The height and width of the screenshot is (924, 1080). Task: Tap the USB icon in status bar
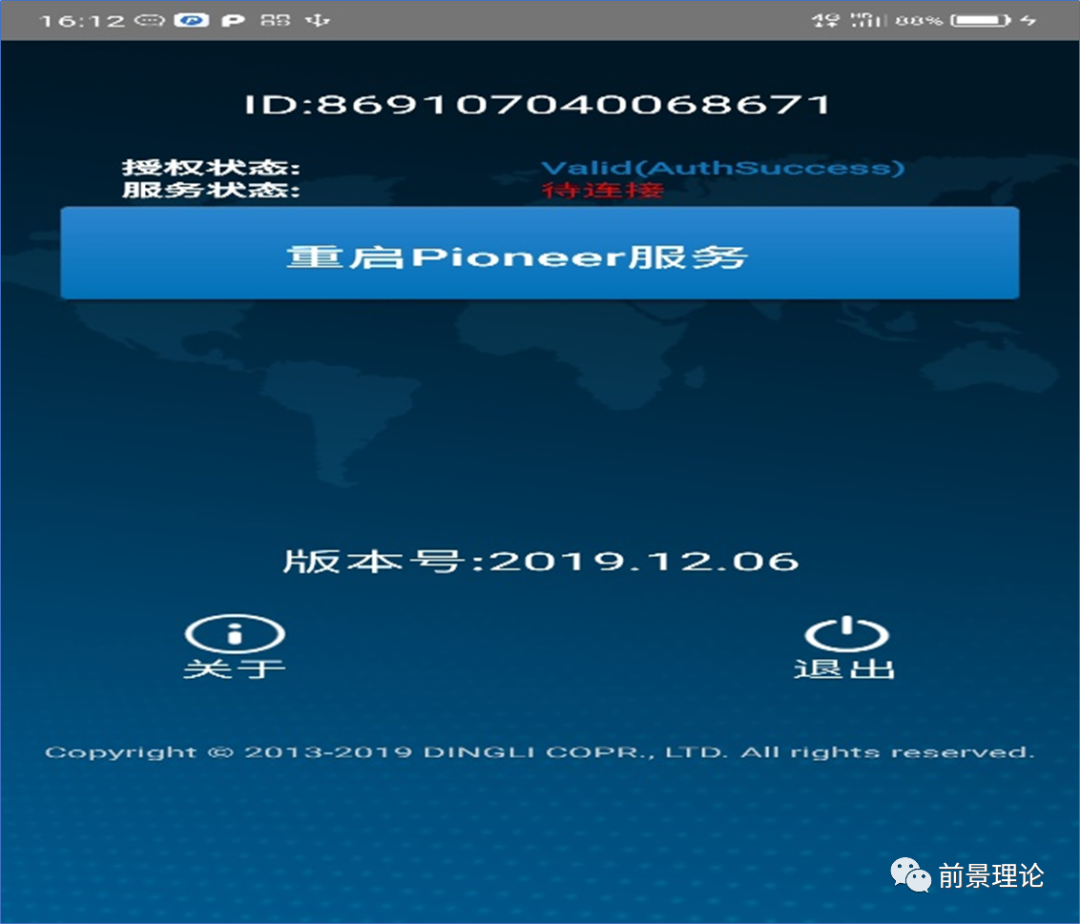pyautogui.click(x=318, y=20)
